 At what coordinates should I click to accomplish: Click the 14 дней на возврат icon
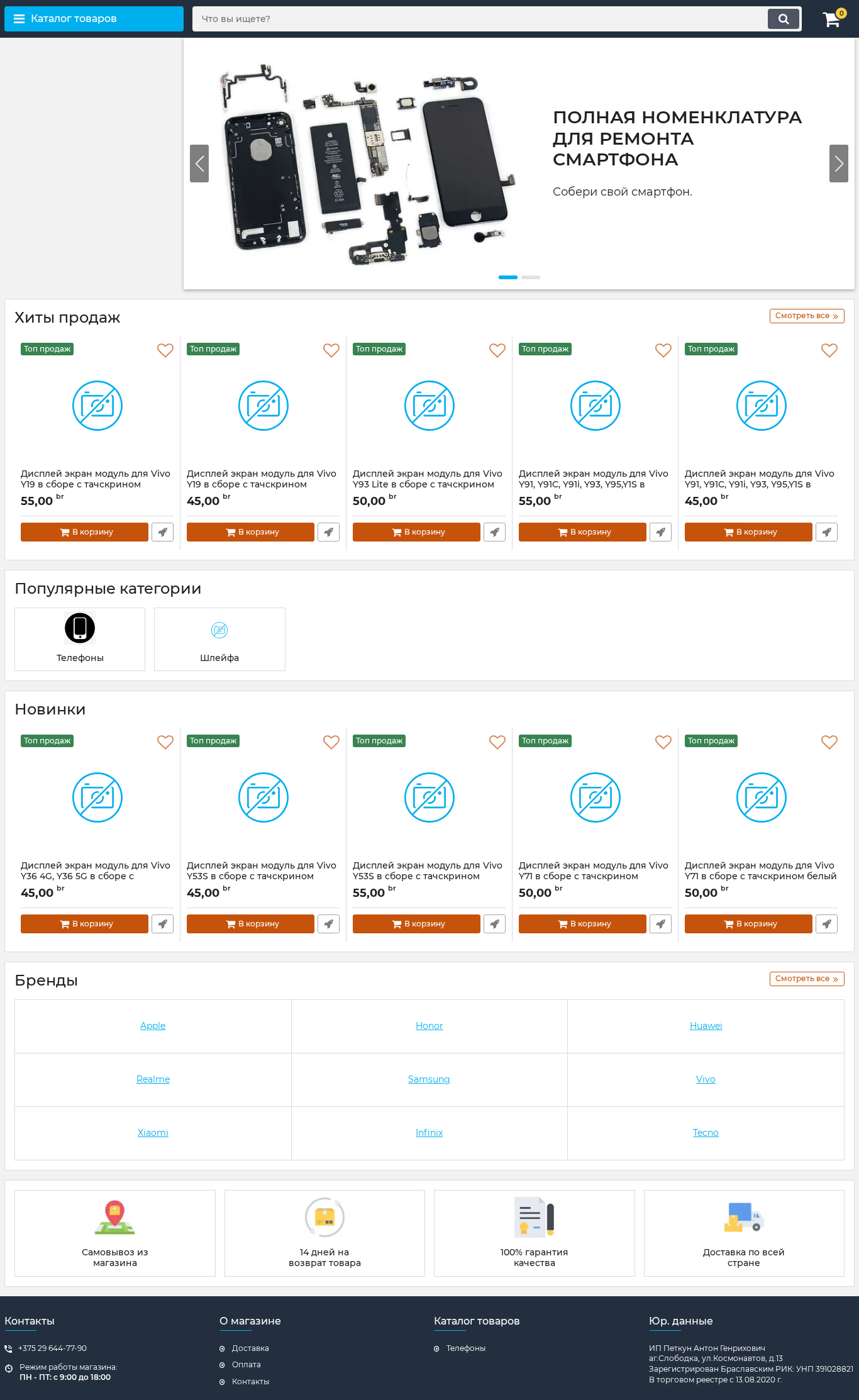click(x=324, y=1217)
